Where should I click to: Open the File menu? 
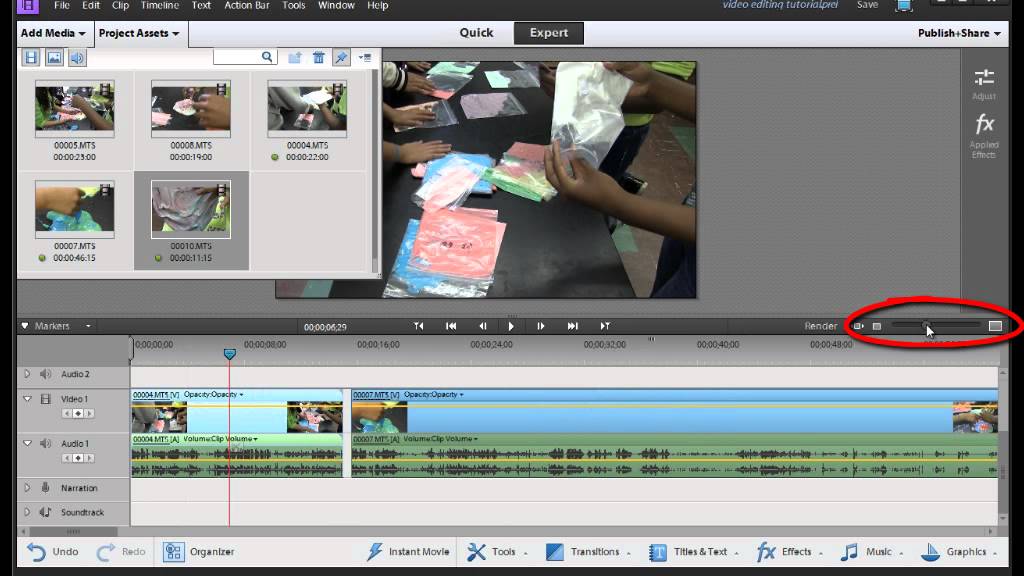62,5
